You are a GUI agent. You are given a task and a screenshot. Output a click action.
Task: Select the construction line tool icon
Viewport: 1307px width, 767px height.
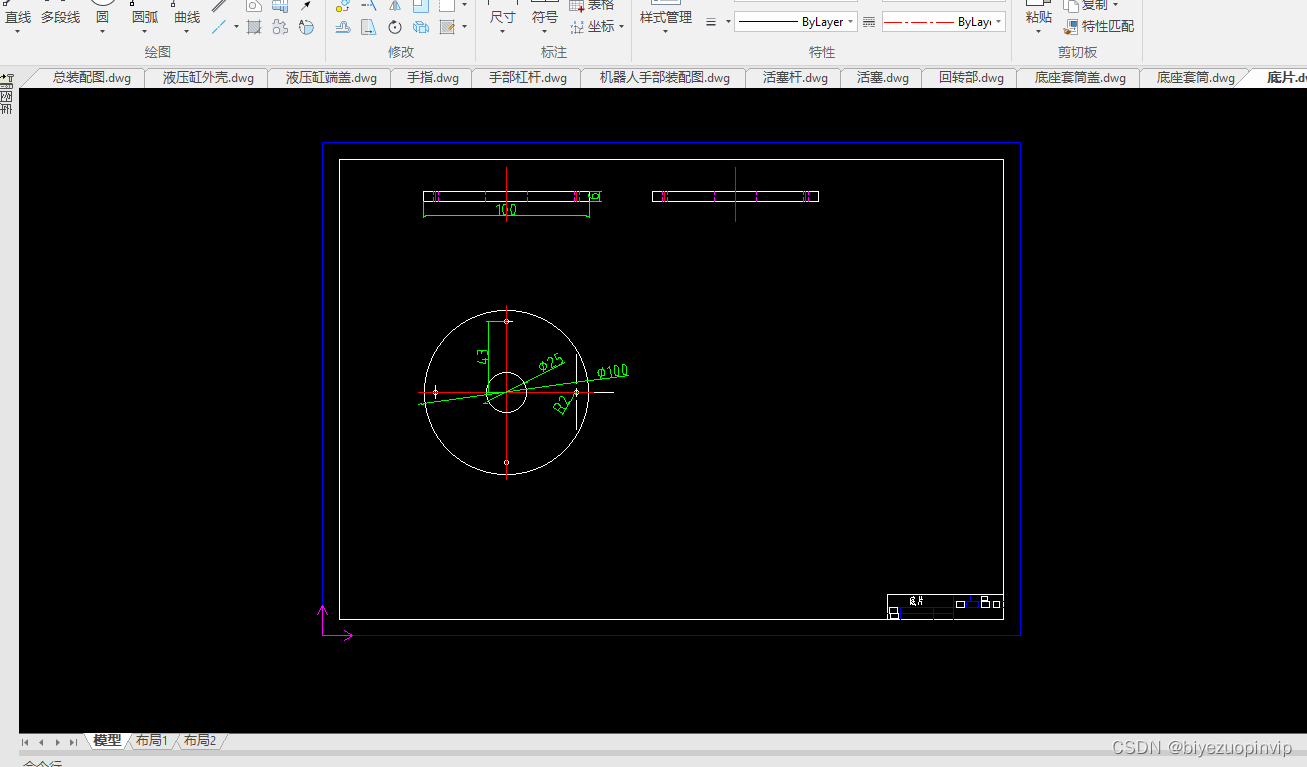pos(218,27)
